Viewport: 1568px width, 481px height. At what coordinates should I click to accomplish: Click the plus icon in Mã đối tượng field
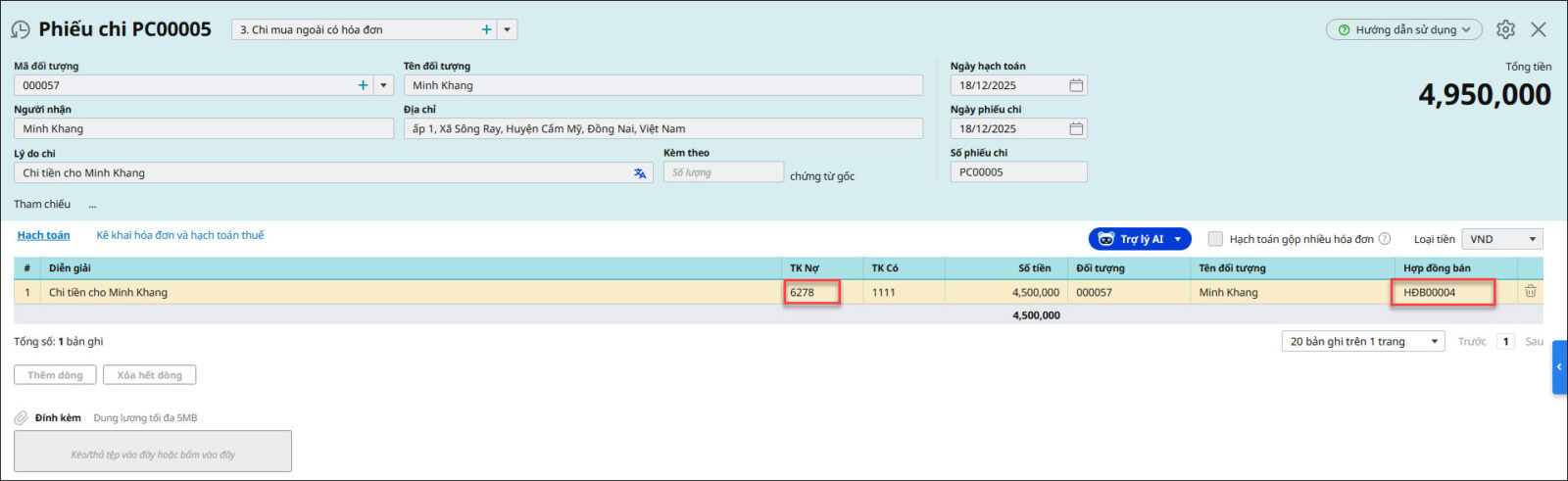coord(363,85)
